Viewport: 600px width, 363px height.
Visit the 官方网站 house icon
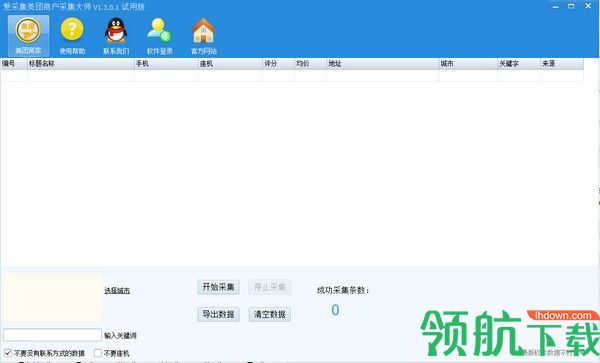pyautogui.click(x=204, y=36)
